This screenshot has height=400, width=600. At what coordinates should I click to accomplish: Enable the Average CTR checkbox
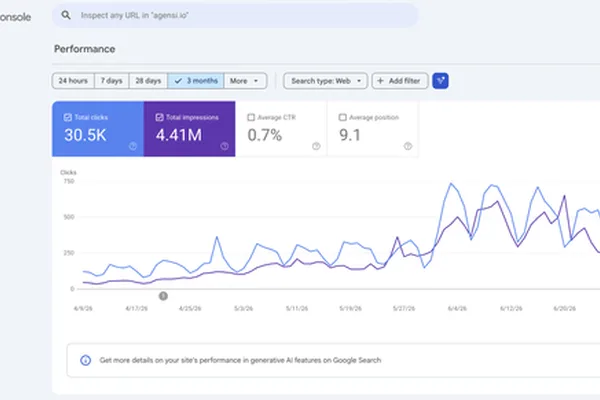pos(251,118)
